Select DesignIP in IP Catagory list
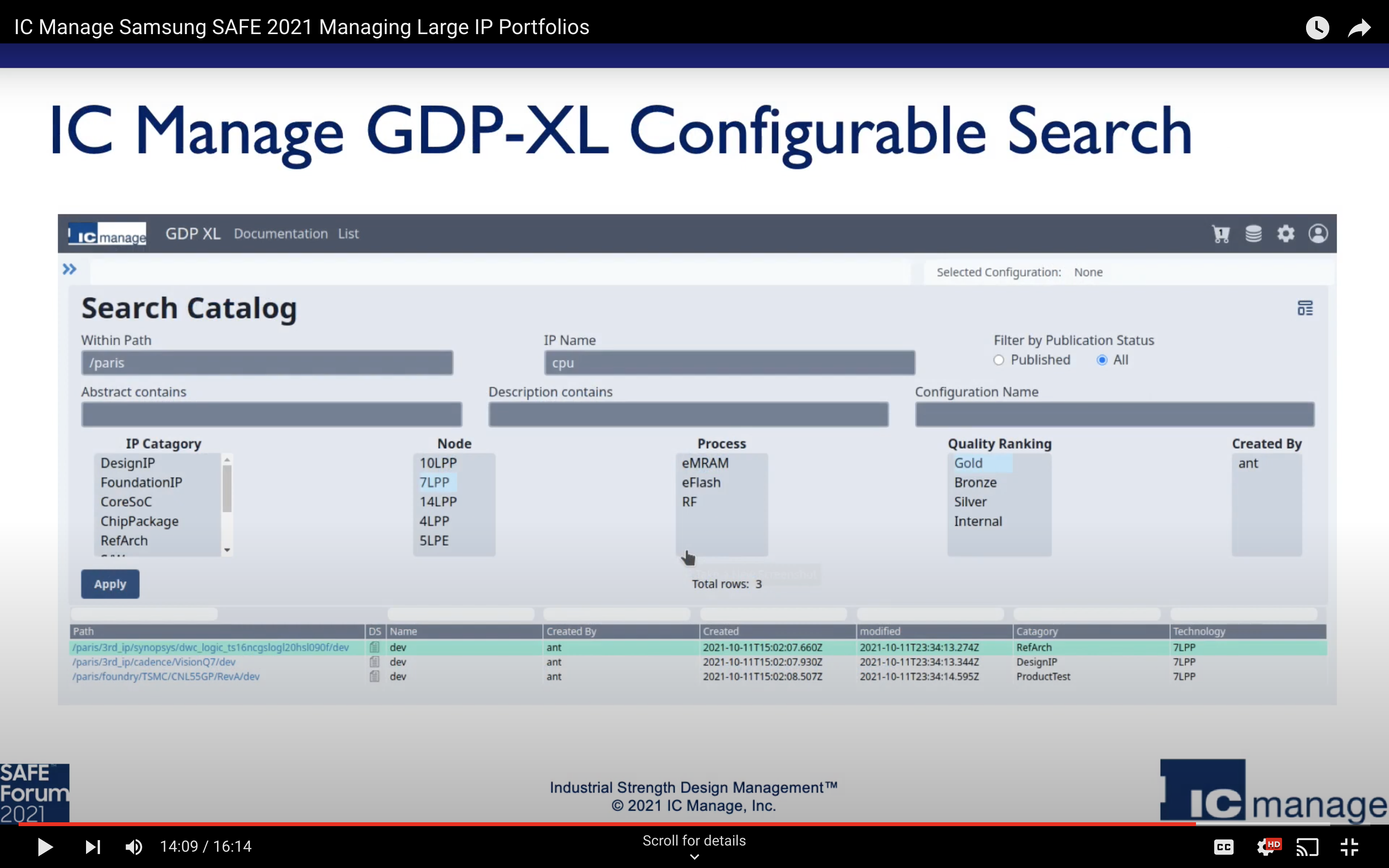Screen dimensions: 1389x868 [x=128, y=463]
